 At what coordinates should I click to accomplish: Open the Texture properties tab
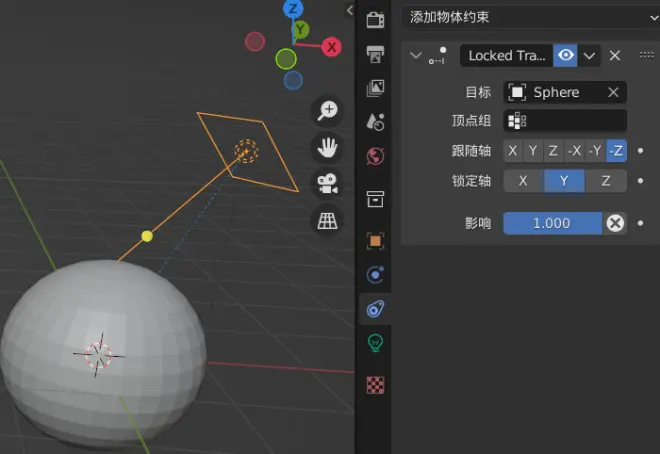375,385
